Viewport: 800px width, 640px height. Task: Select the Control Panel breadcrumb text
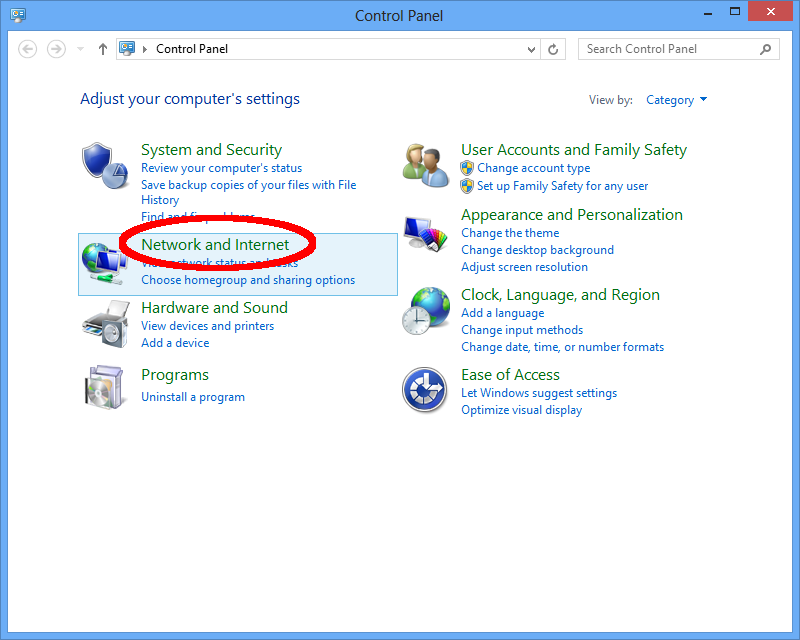tap(192, 49)
